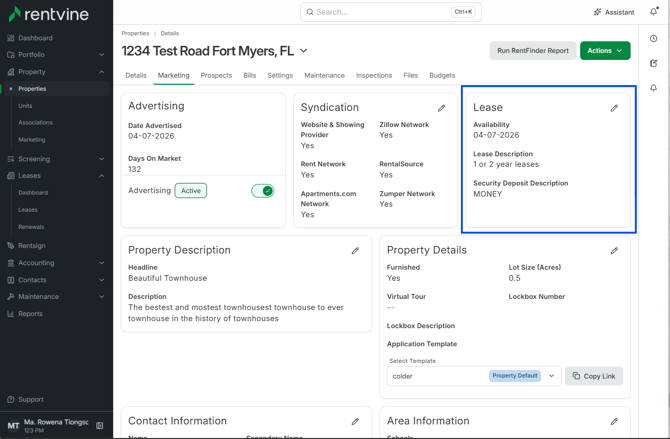The height and width of the screenshot is (439, 670).
Task: Edit the Property Description card
Action: [x=355, y=250]
